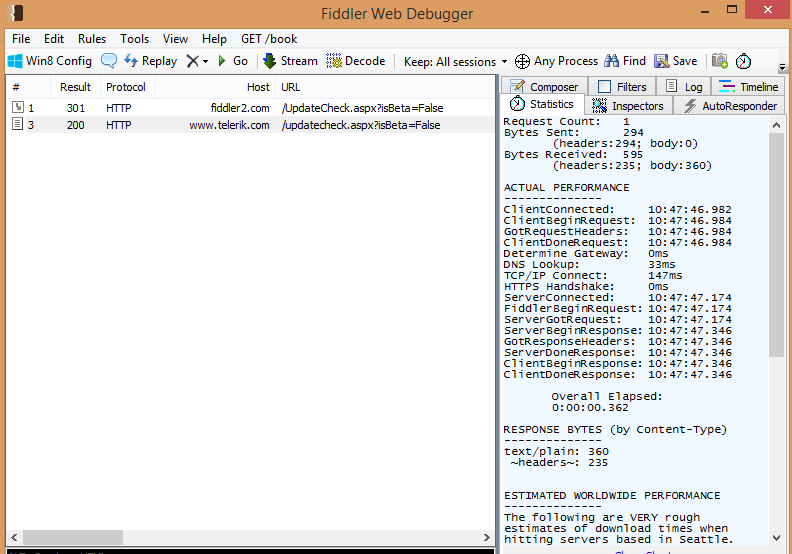The width and height of the screenshot is (792, 554).
Task: Click the DNS Lookup 33ms value
Action: [662, 265]
